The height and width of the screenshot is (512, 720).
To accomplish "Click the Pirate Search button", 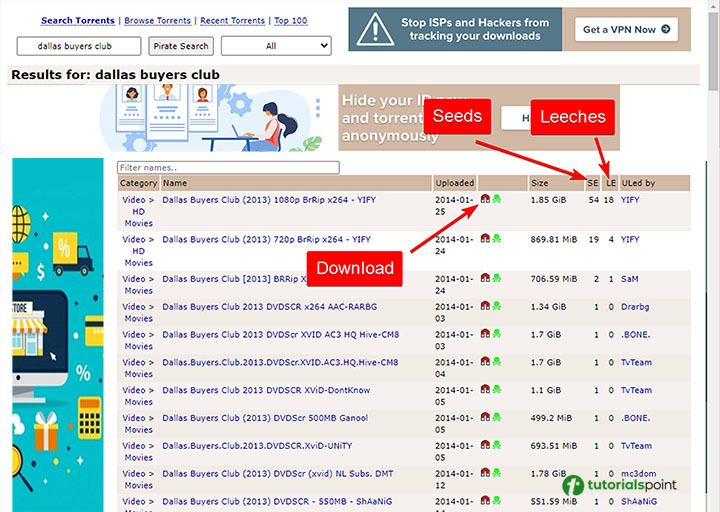I will (x=181, y=46).
